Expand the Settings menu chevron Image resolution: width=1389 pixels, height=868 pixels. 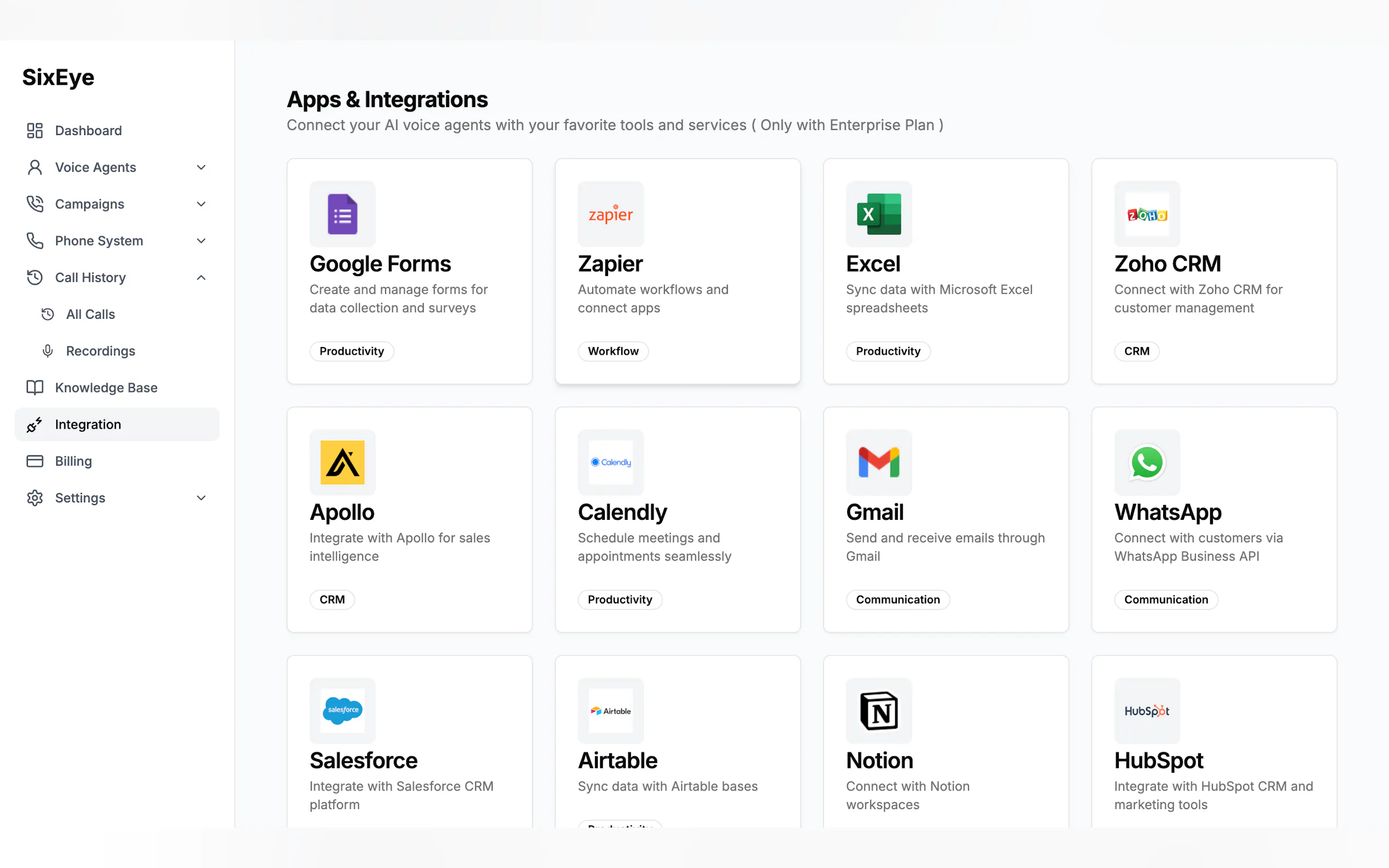pos(201,498)
